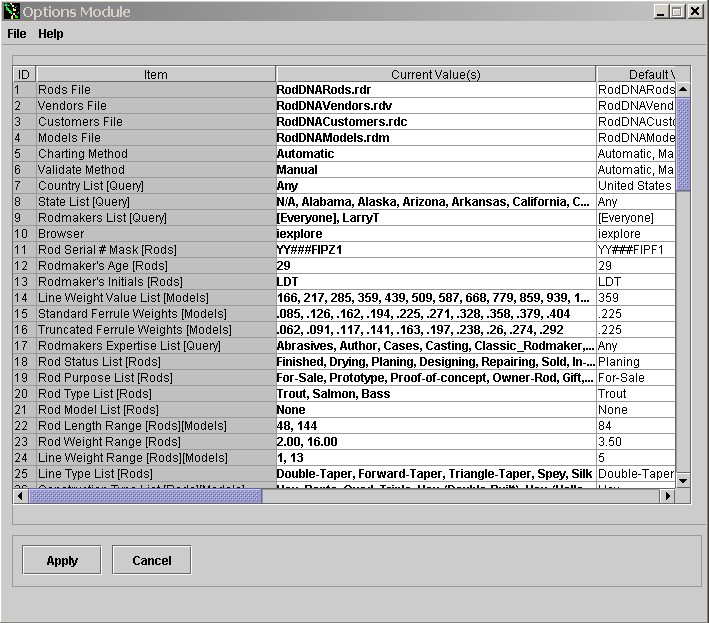
Task: Click the vertical scrollbar down arrow
Action: (x=683, y=481)
